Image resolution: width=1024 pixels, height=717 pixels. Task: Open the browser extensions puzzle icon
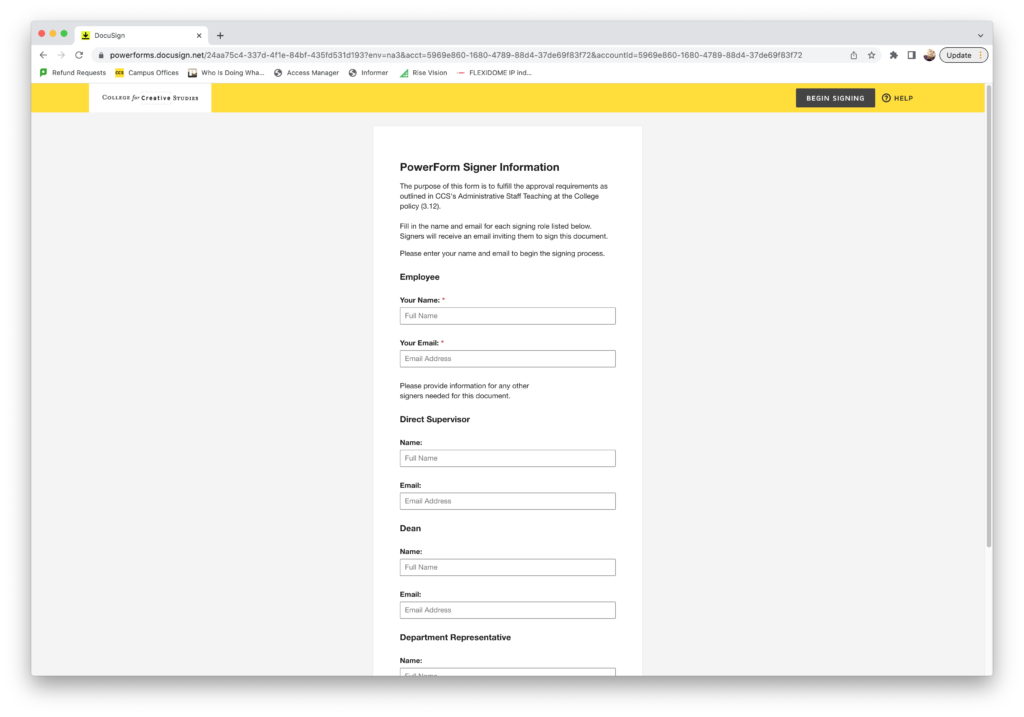pos(893,55)
